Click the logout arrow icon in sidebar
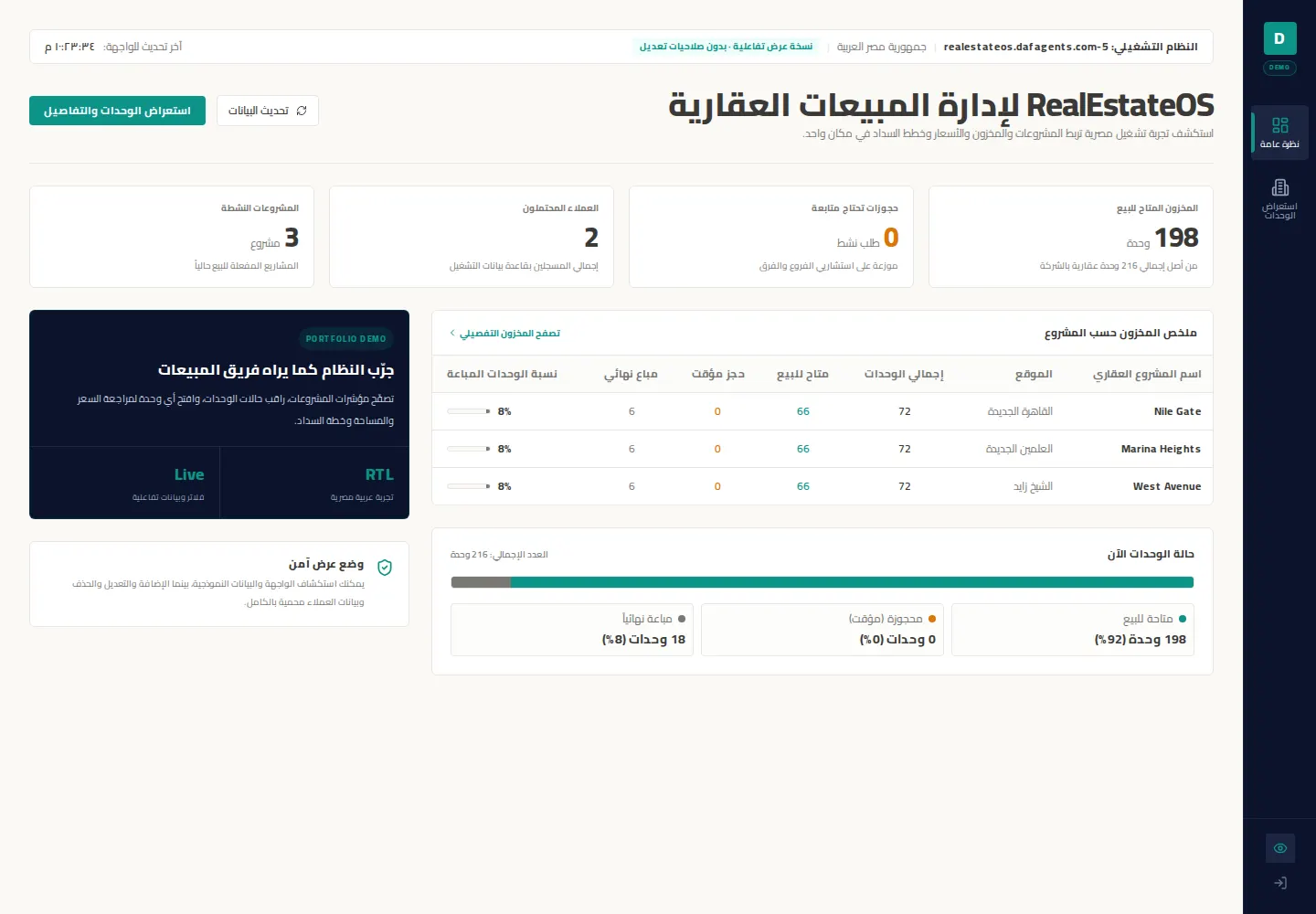Image resolution: width=1316 pixels, height=914 pixels. 1280,883
